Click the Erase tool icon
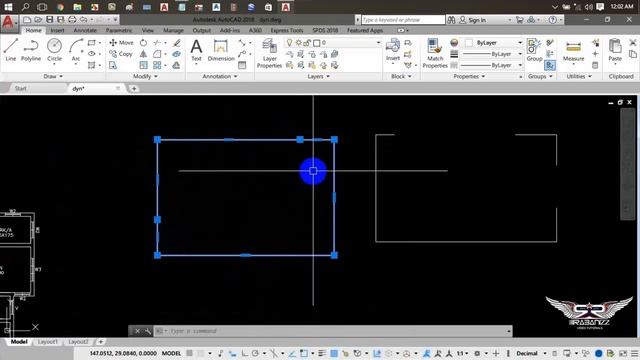Image resolution: width=640 pixels, height=360 pixels. [176, 42]
